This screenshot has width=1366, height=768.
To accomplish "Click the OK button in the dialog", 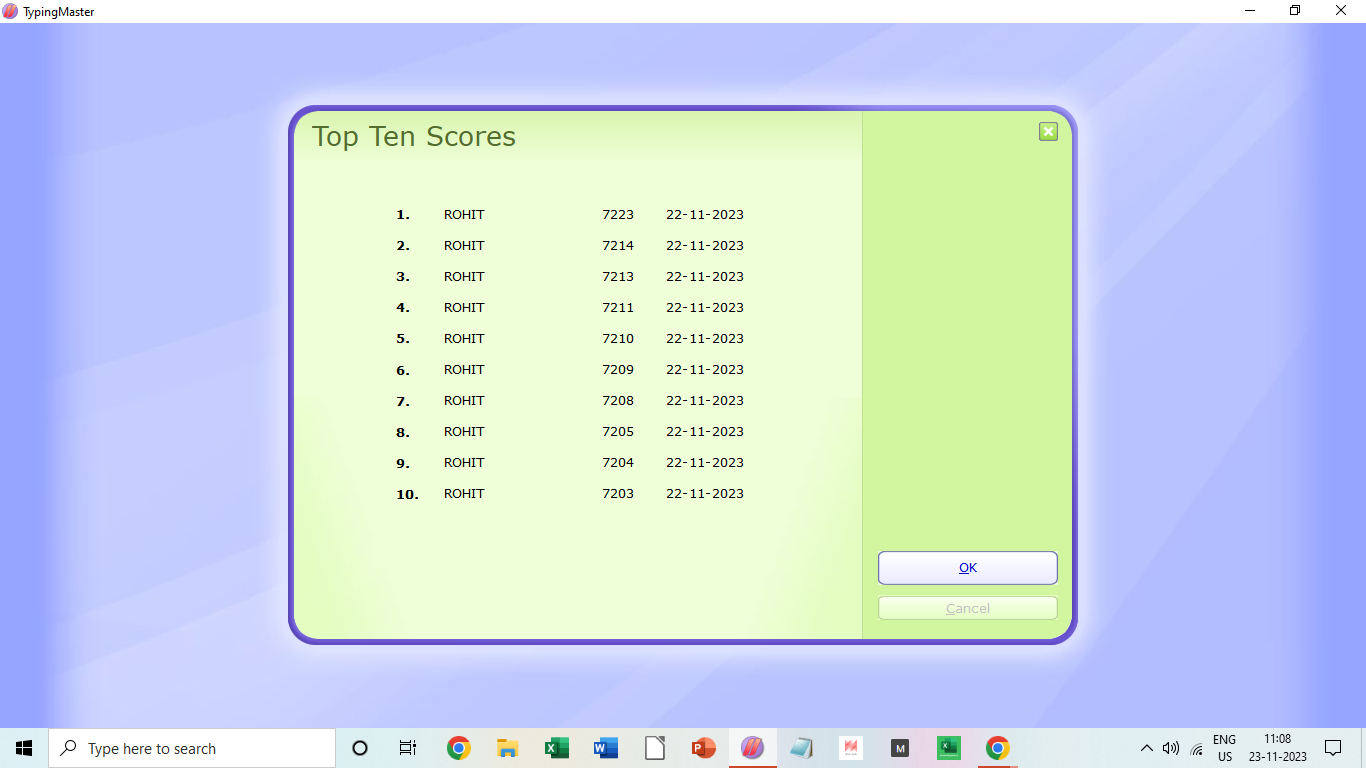I will pyautogui.click(x=967, y=568).
